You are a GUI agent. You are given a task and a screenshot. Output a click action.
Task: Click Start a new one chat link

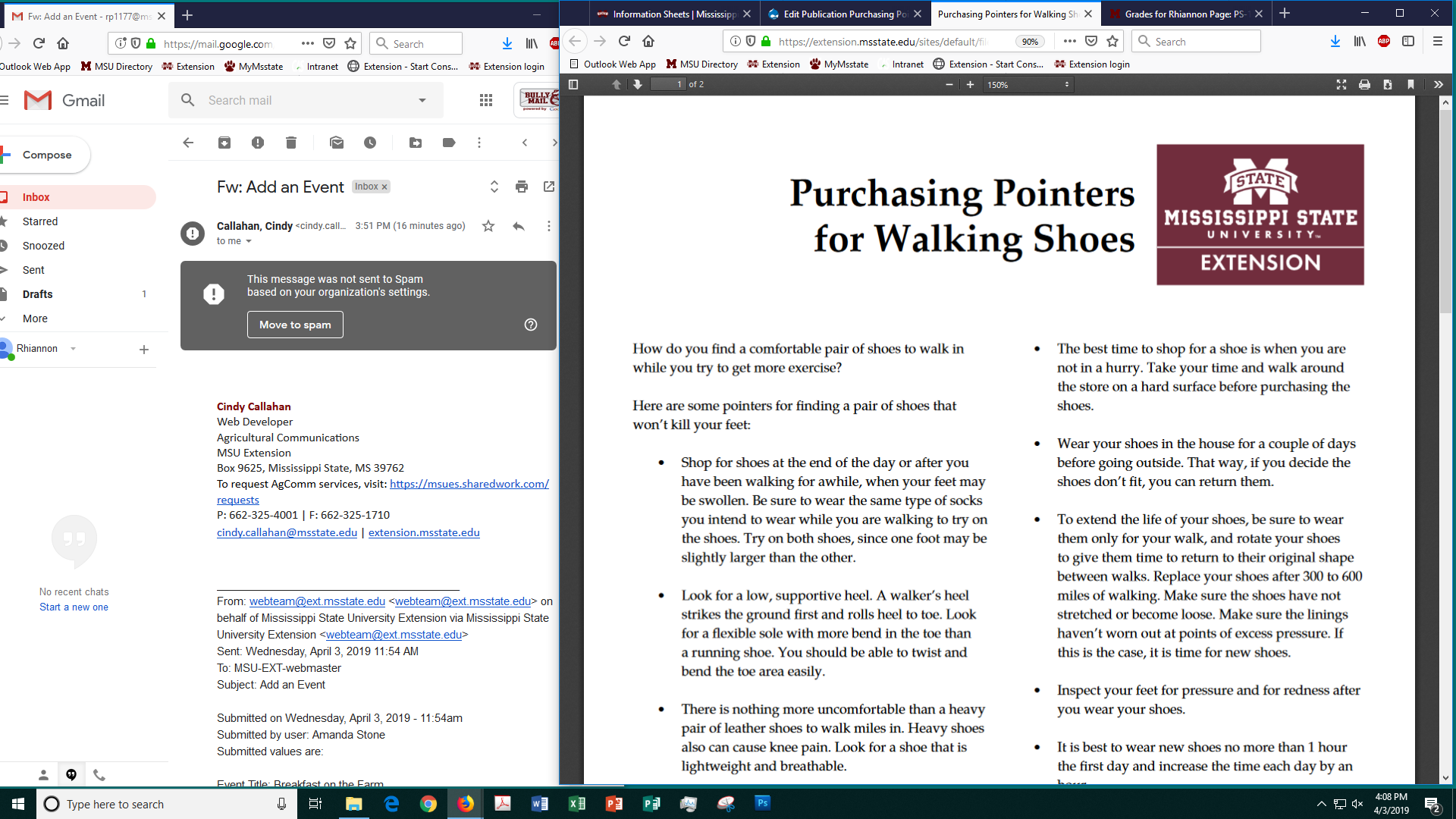tap(74, 607)
